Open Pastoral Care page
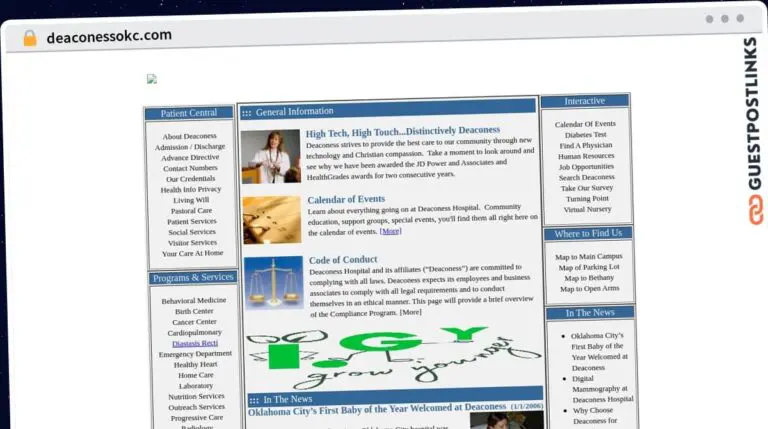The width and height of the screenshot is (768, 429). 192,211
